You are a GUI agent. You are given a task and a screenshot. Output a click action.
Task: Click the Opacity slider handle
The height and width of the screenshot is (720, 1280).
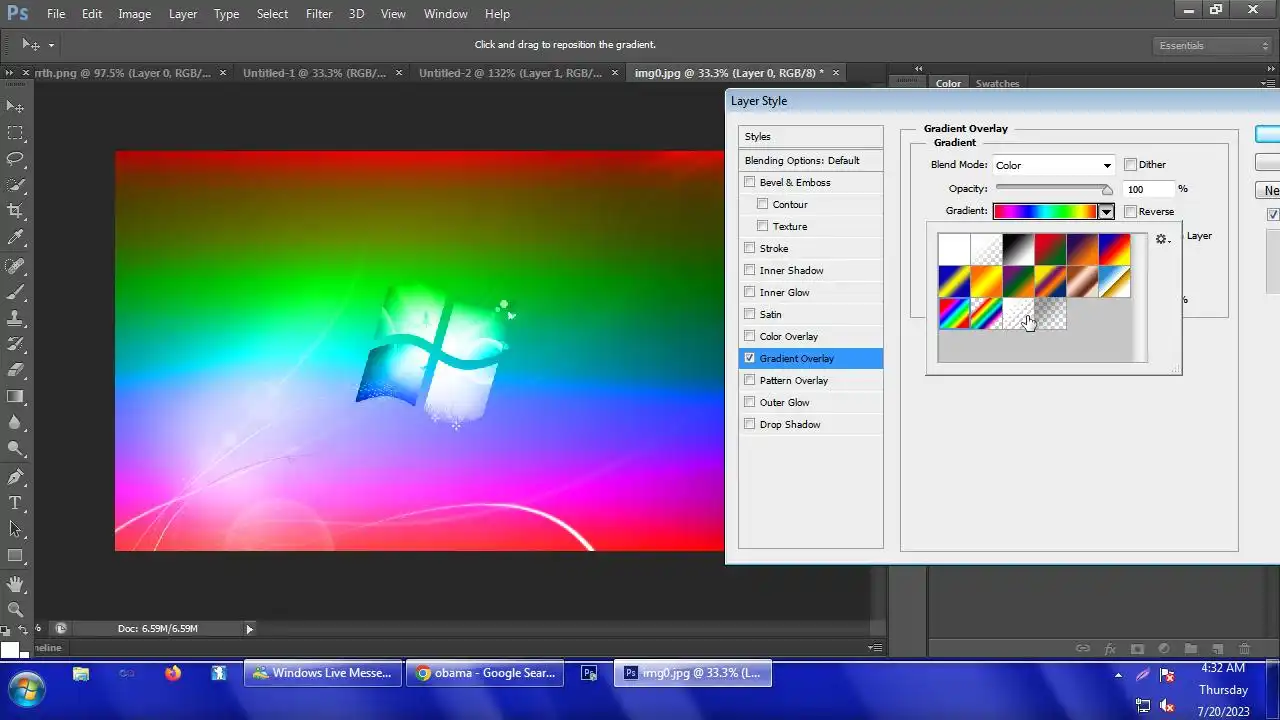[1107, 189]
